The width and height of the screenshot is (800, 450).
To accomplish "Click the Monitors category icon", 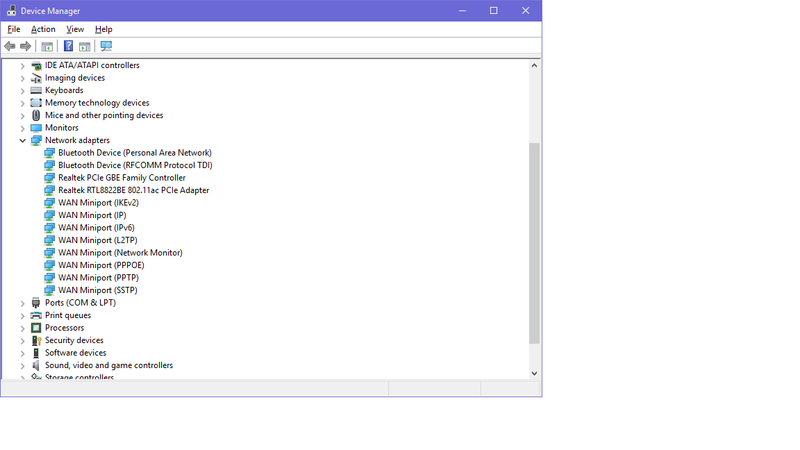I will point(36,128).
